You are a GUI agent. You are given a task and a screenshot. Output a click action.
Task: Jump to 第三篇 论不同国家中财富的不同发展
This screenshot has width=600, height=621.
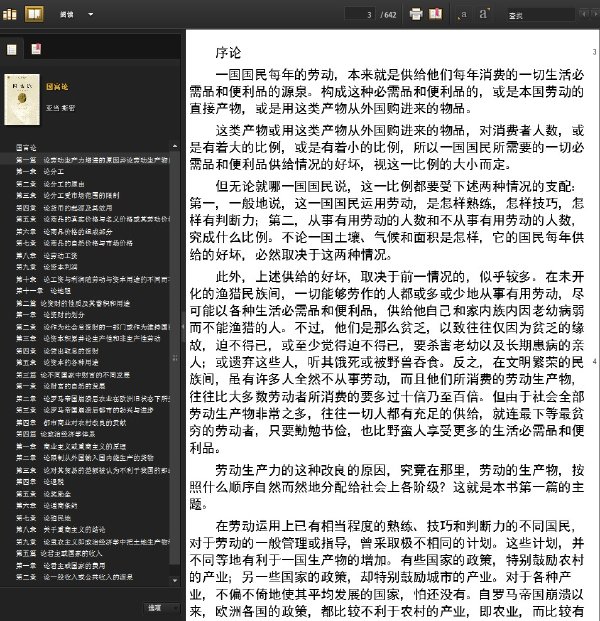73,375
